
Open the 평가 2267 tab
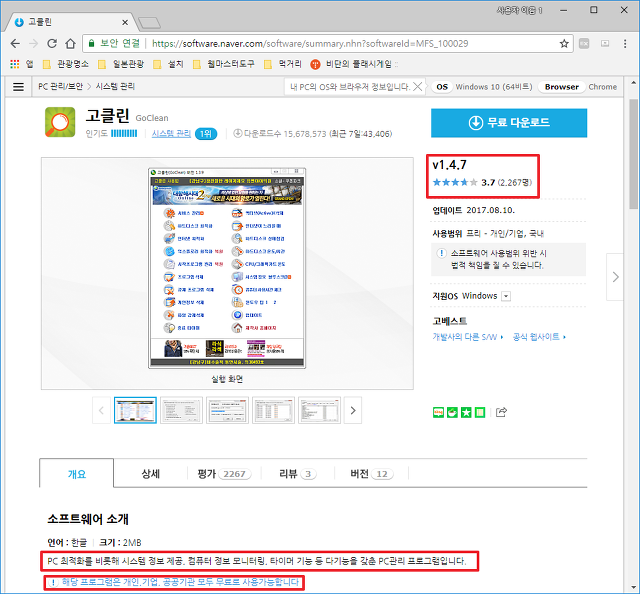coord(224,474)
